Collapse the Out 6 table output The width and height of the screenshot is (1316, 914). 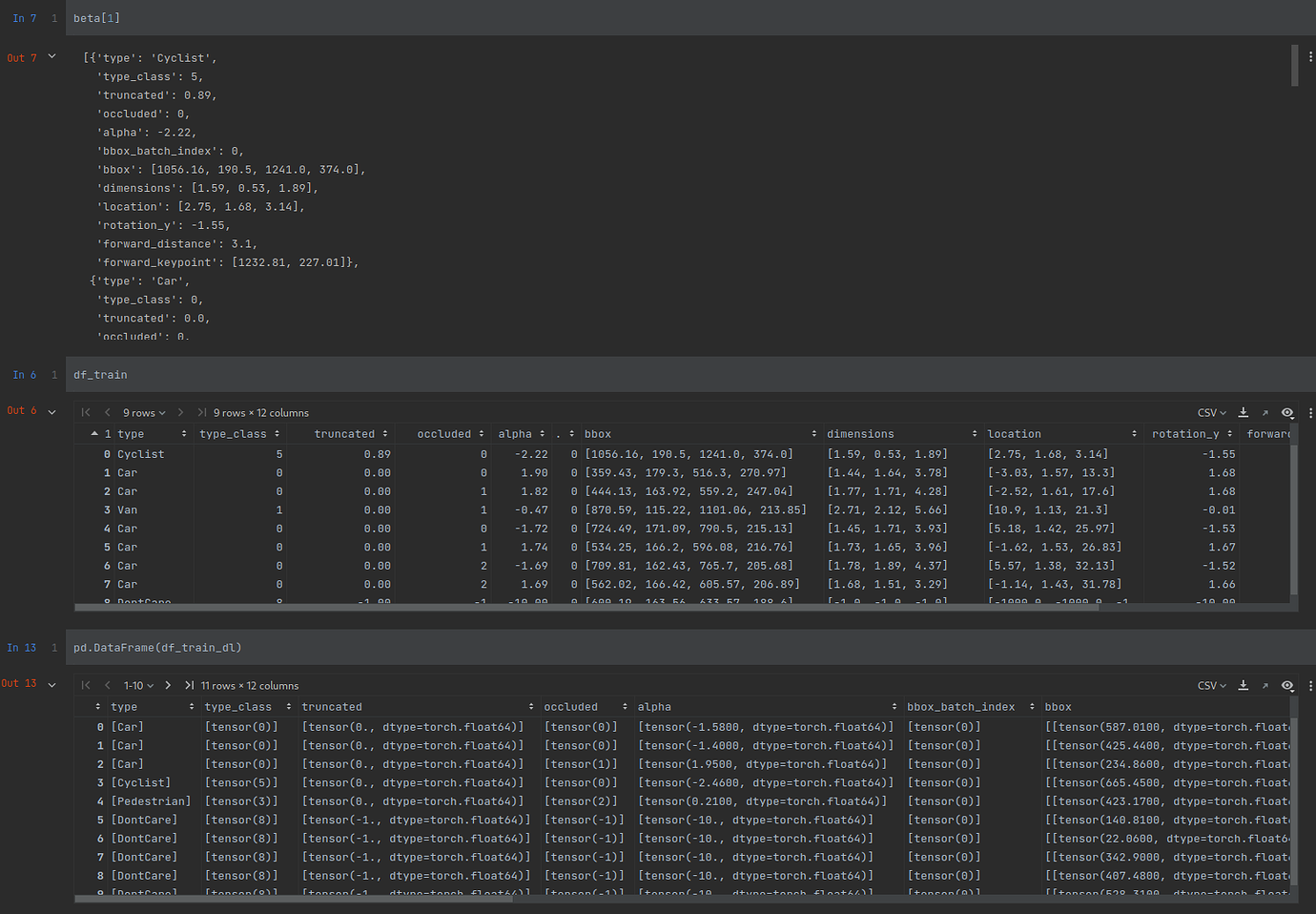[x=51, y=411]
